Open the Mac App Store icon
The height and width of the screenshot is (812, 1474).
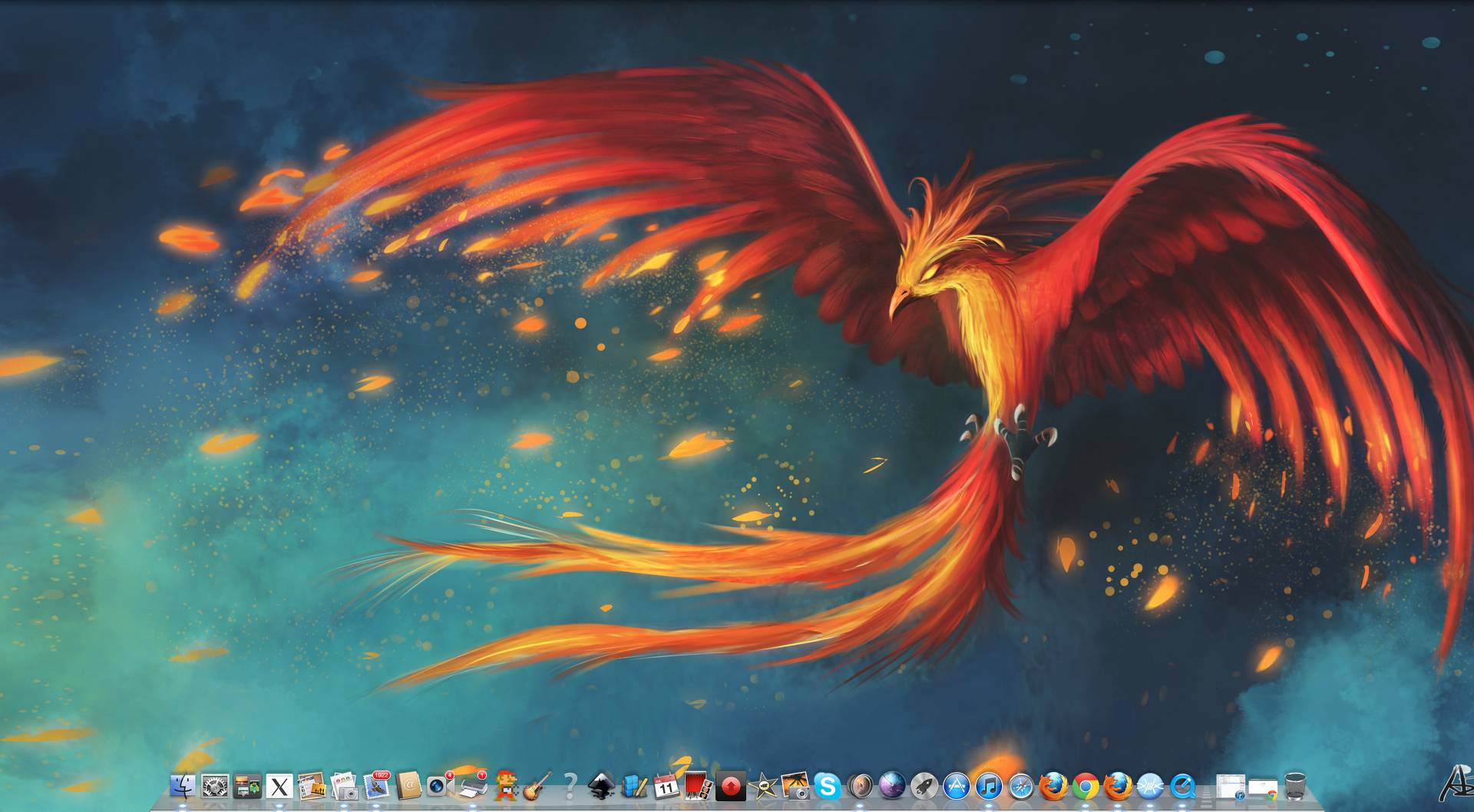(957, 786)
